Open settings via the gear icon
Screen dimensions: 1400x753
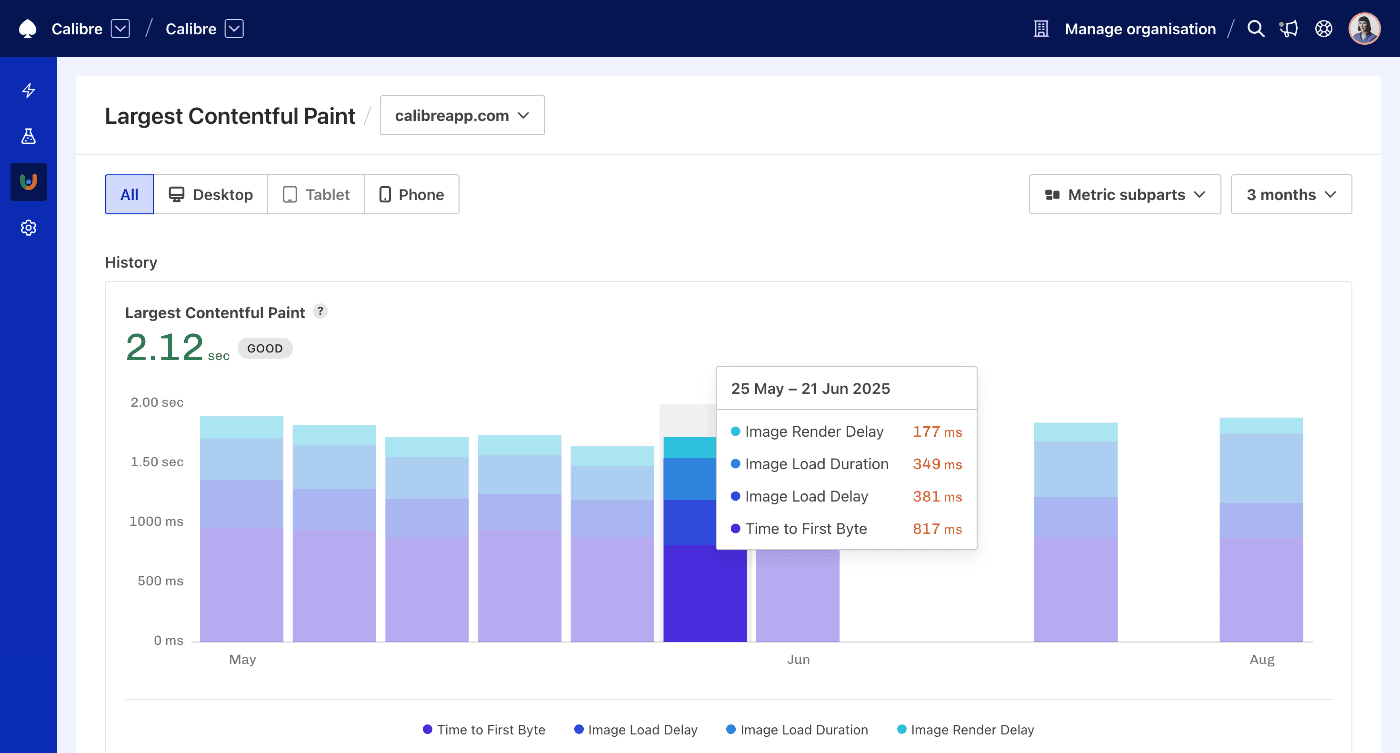[28, 227]
